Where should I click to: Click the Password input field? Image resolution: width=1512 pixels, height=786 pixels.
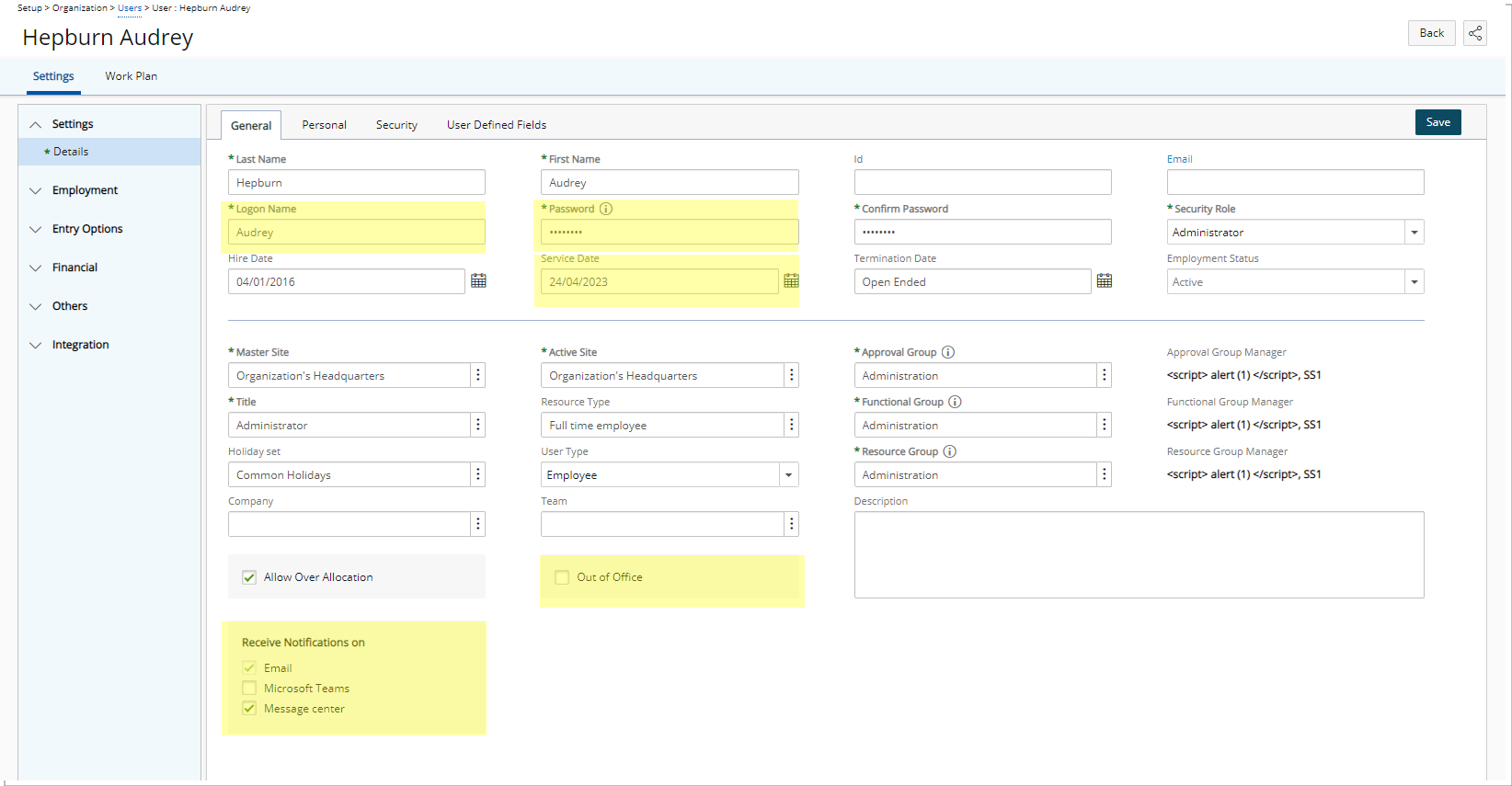(670, 232)
